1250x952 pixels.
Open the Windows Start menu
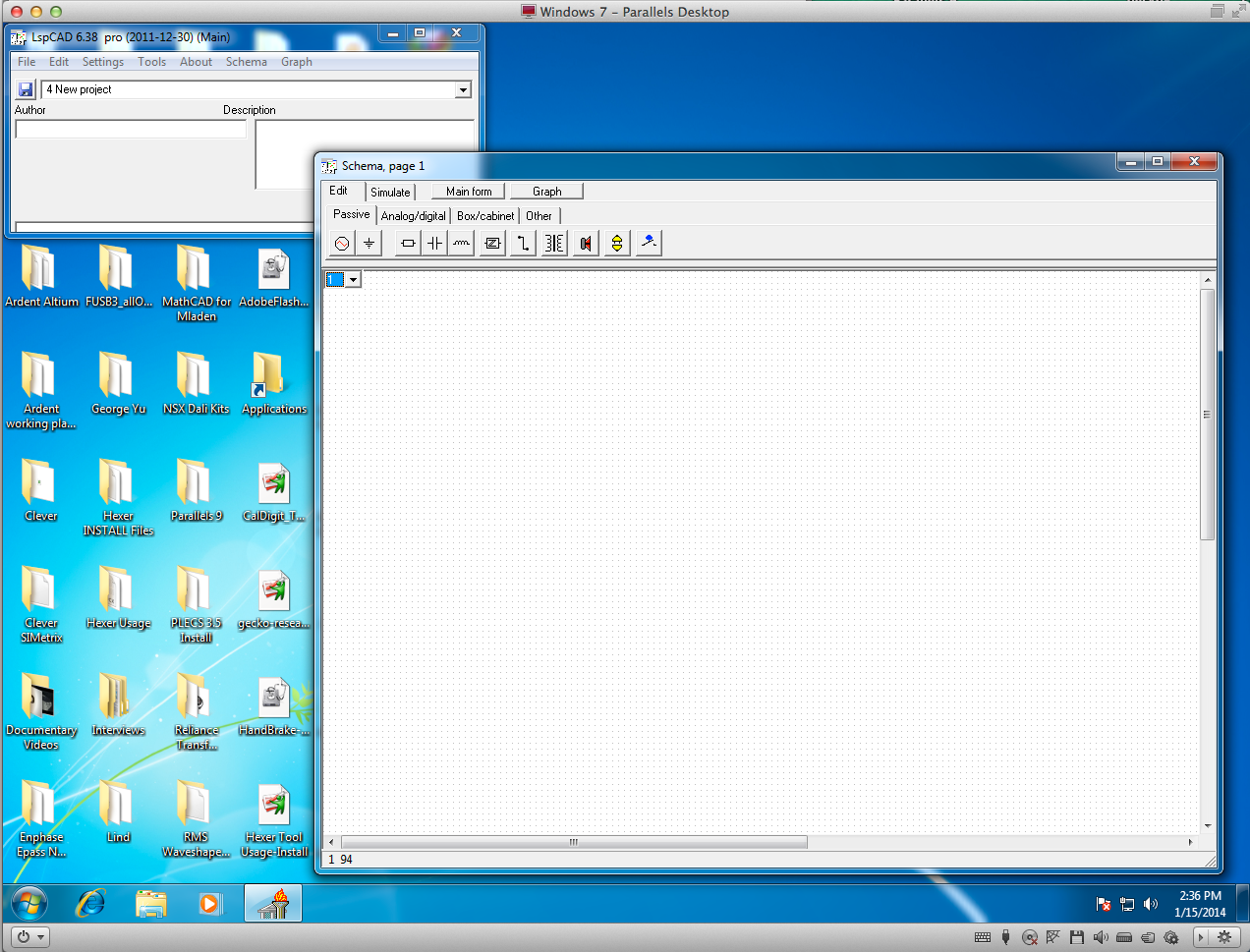pyautogui.click(x=28, y=903)
